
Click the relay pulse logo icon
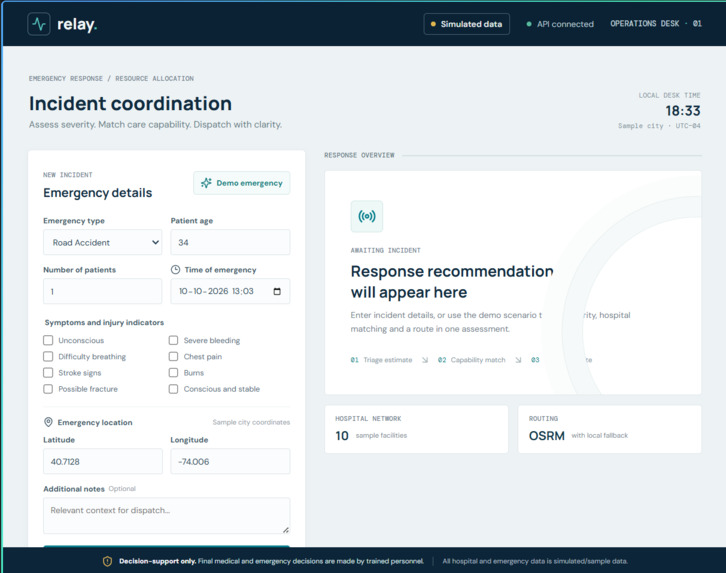pyautogui.click(x=39, y=24)
